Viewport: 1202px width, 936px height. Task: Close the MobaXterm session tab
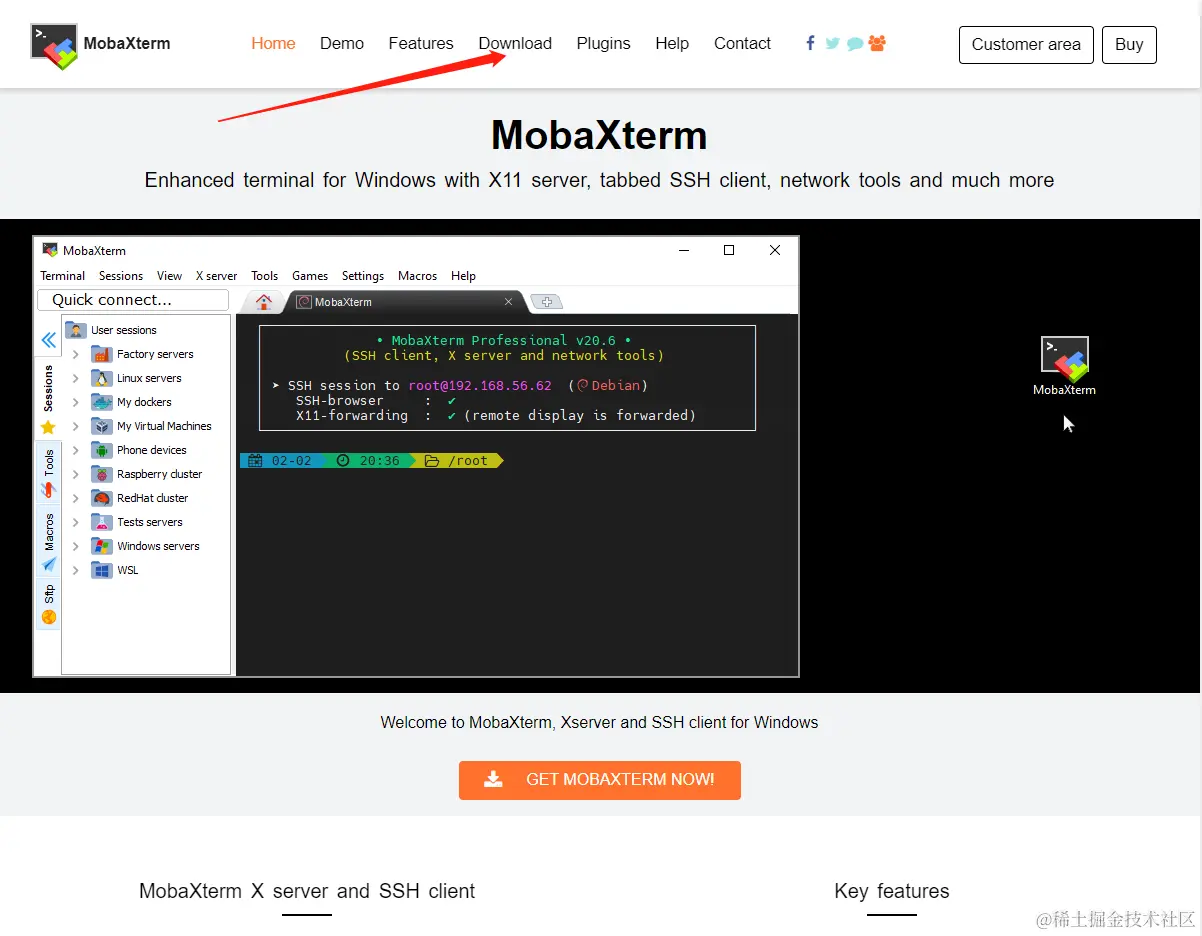tap(508, 301)
